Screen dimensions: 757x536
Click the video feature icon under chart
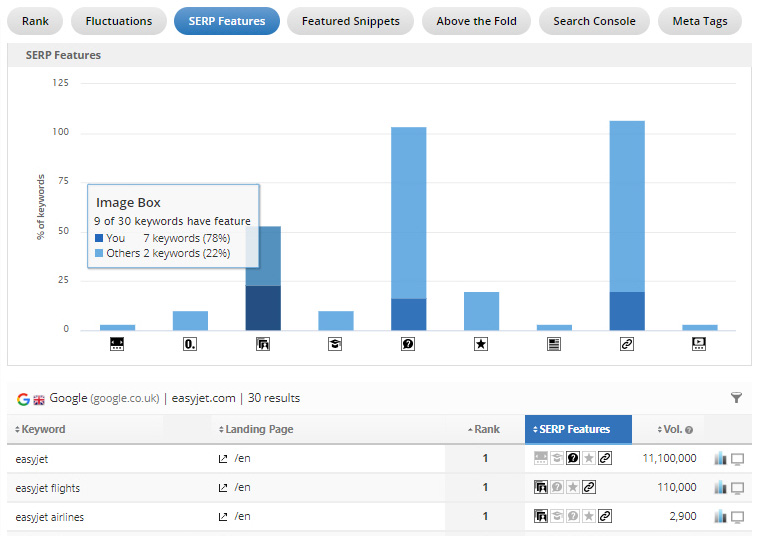coord(699,344)
